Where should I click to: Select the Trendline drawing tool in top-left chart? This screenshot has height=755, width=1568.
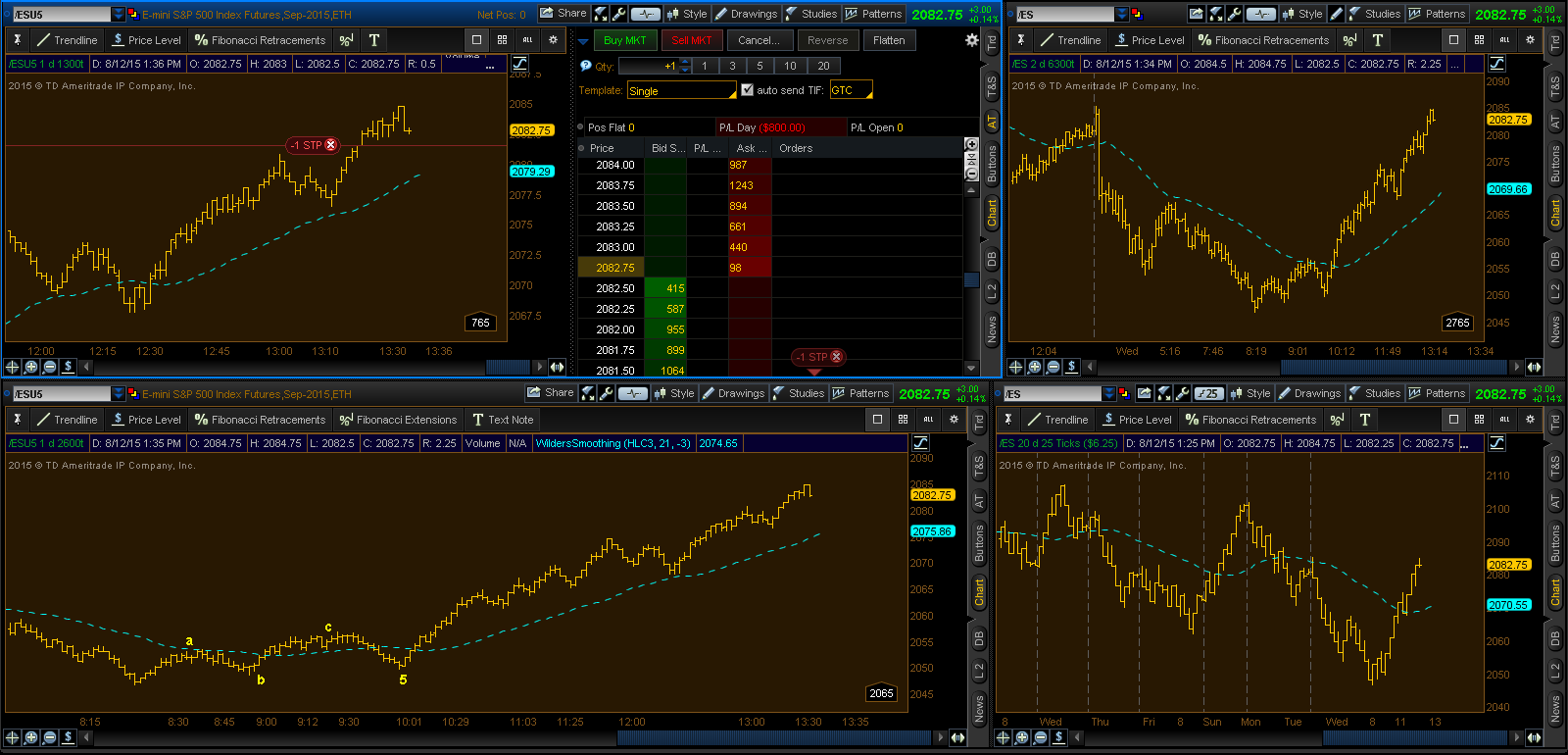[x=67, y=40]
